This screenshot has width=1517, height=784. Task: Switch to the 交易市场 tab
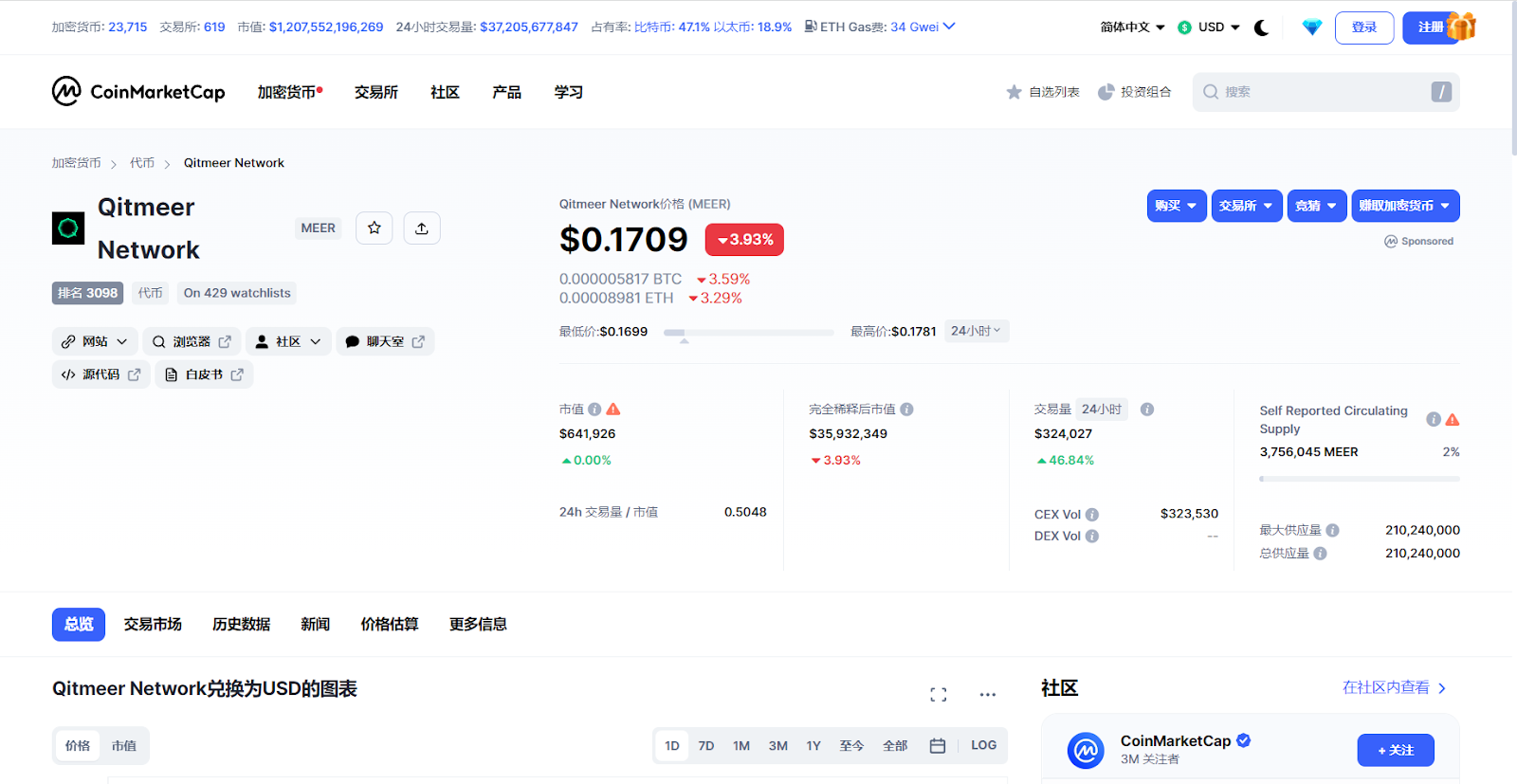pos(153,625)
